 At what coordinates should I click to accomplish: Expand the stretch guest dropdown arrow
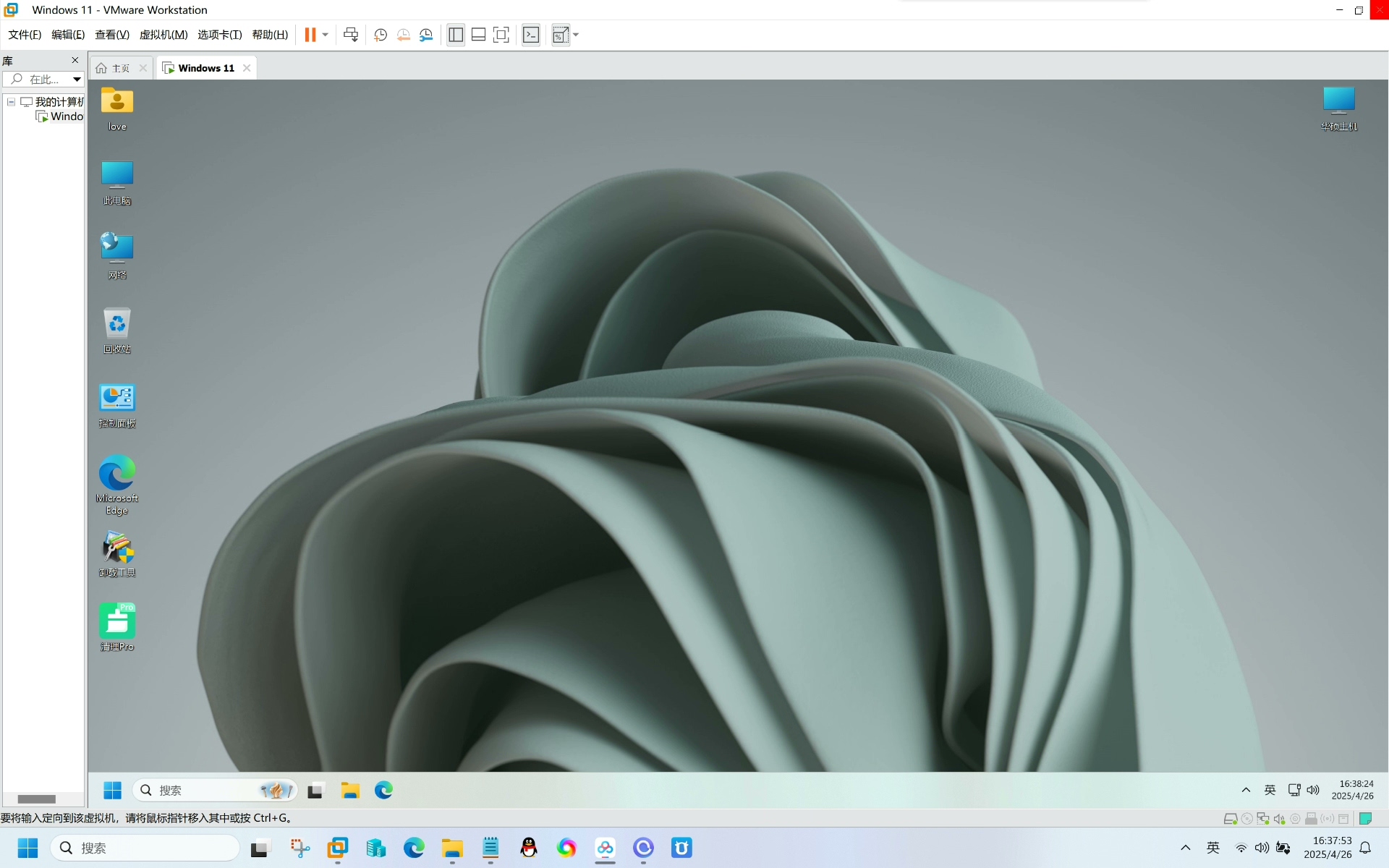[577, 35]
